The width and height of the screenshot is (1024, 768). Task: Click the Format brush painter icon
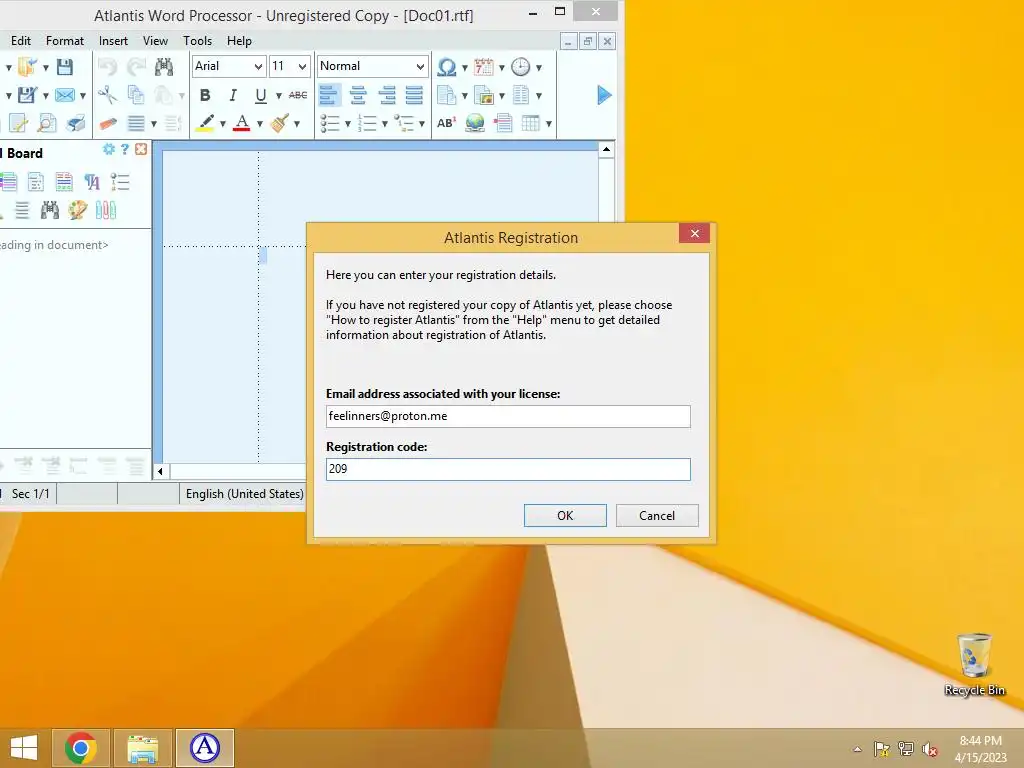(280, 123)
